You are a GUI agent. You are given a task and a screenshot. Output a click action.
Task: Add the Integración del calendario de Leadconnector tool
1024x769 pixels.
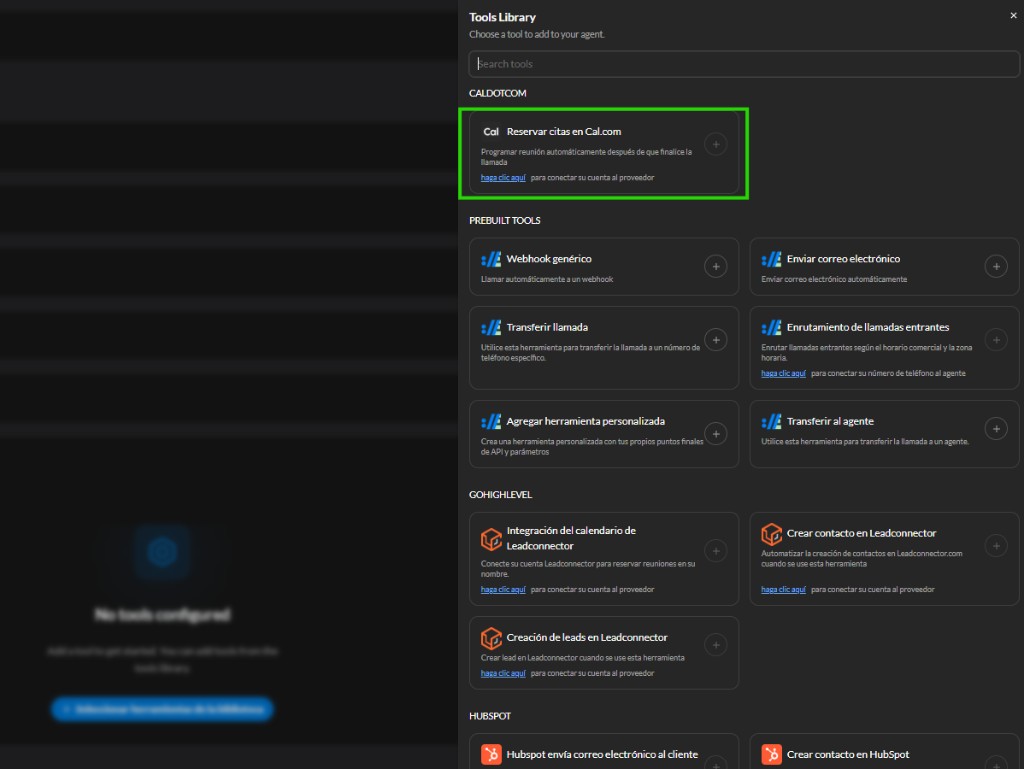(x=716, y=551)
